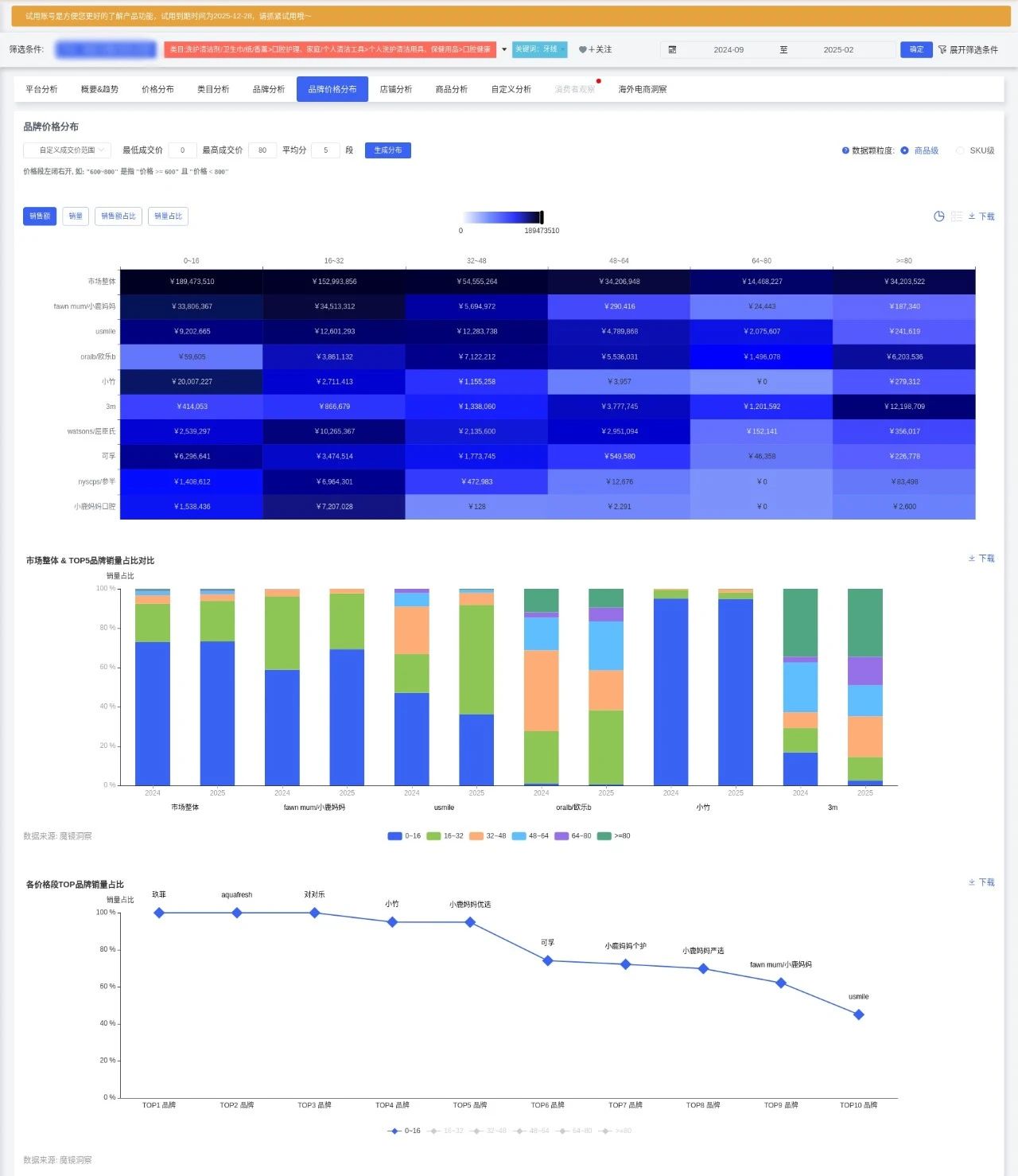Click the TOP4 小竹 diamond marker
Screen dimensions: 1018x1176
click(392, 922)
